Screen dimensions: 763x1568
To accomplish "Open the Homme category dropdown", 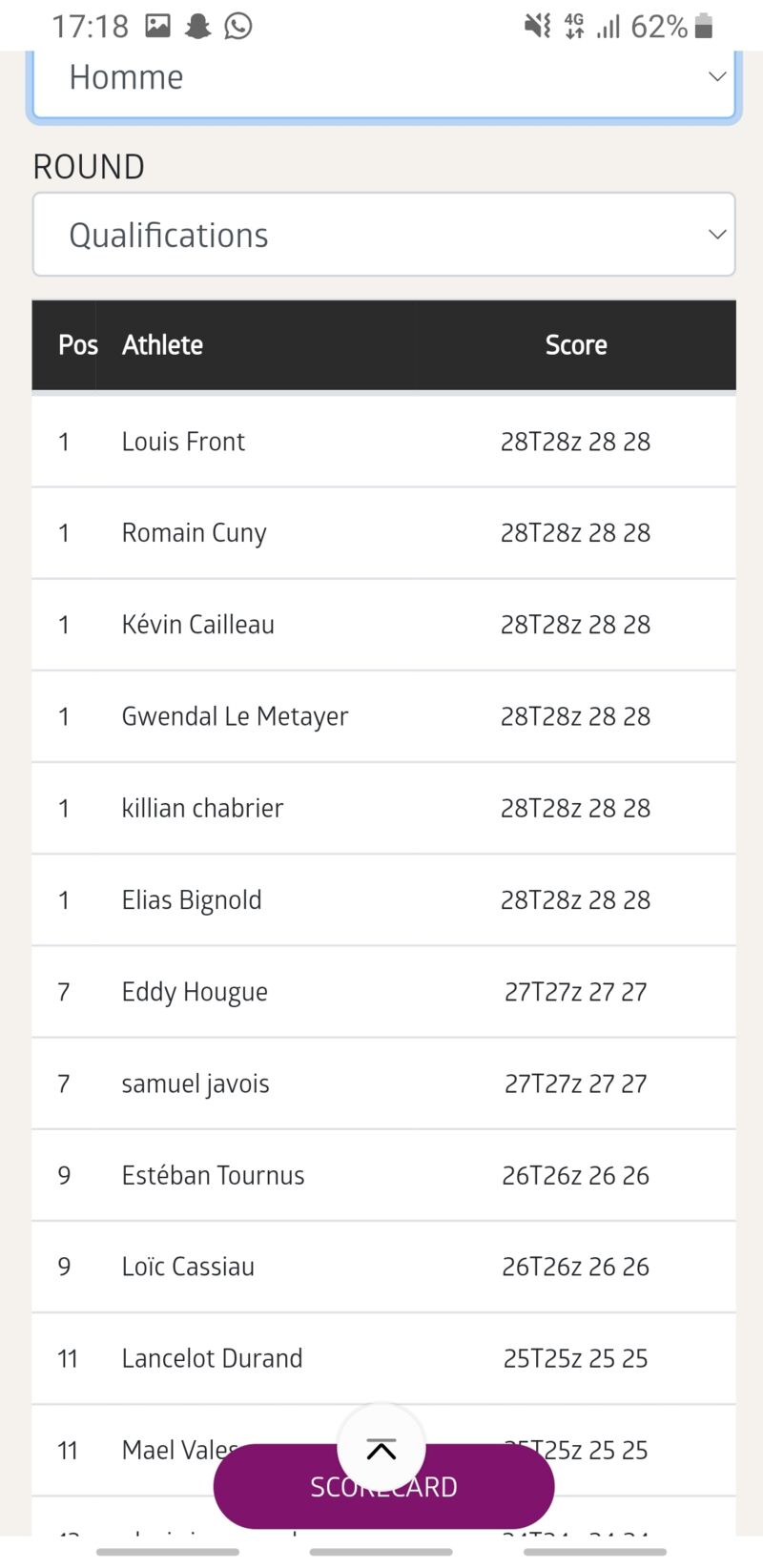I will 383,78.
